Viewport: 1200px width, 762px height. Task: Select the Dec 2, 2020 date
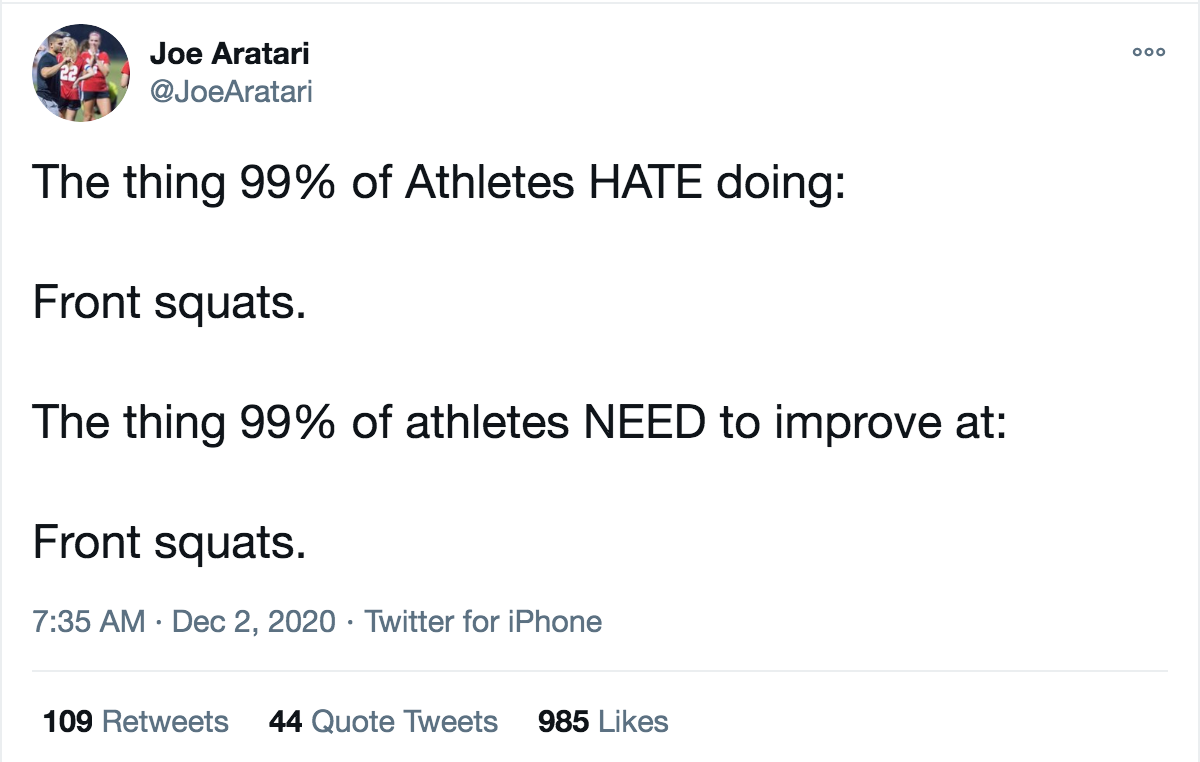[x=254, y=622]
